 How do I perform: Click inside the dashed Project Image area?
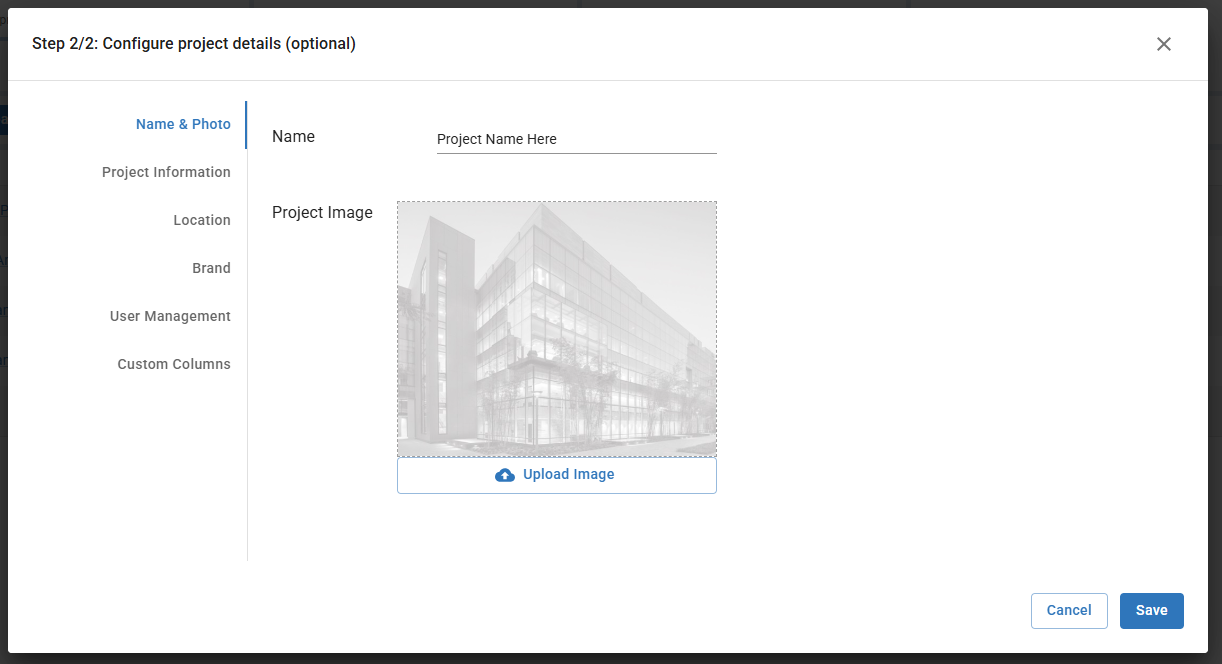click(x=556, y=328)
